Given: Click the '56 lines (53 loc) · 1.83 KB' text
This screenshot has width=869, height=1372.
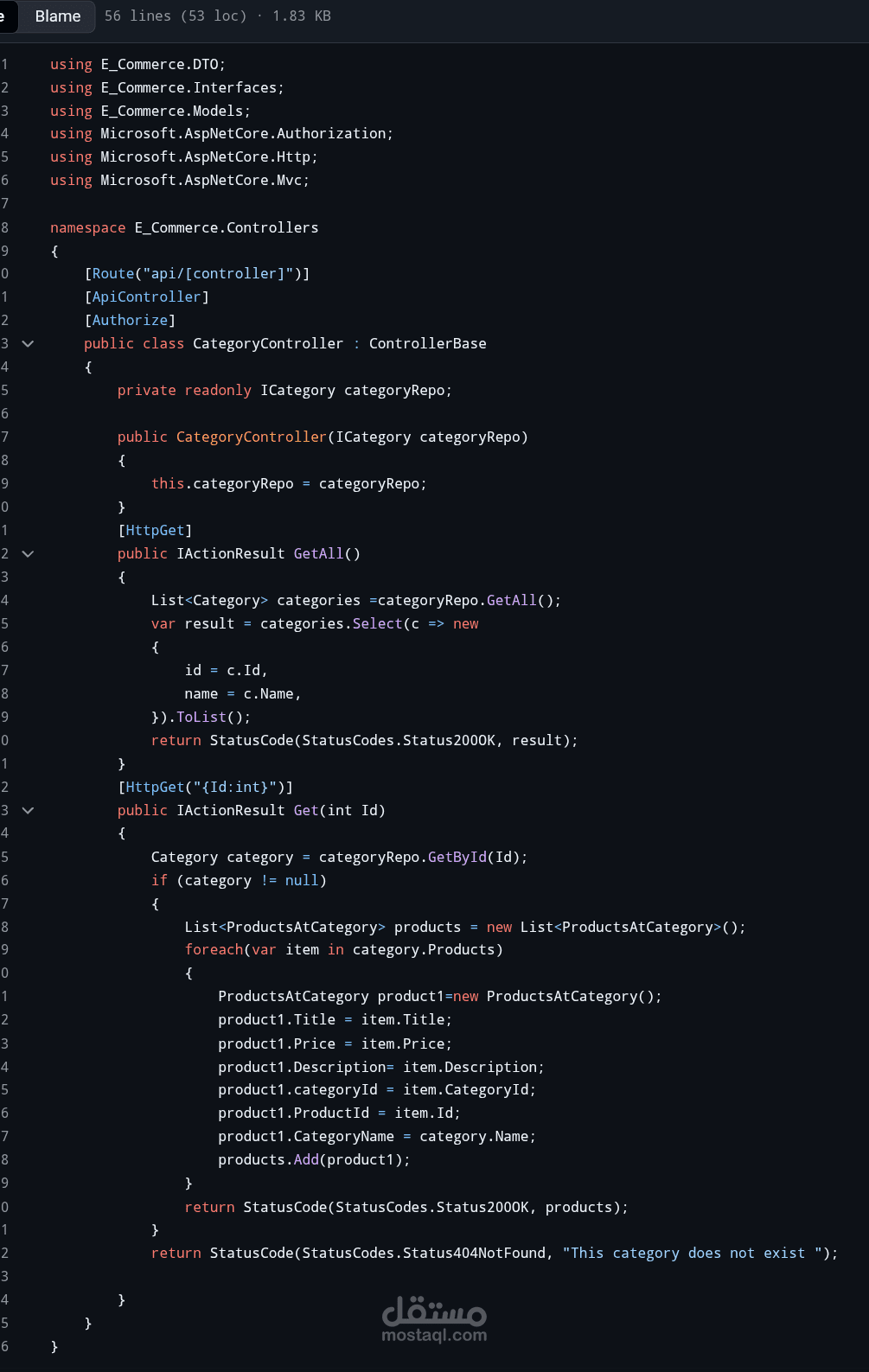Looking at the screenshot, I should (218, 16).
